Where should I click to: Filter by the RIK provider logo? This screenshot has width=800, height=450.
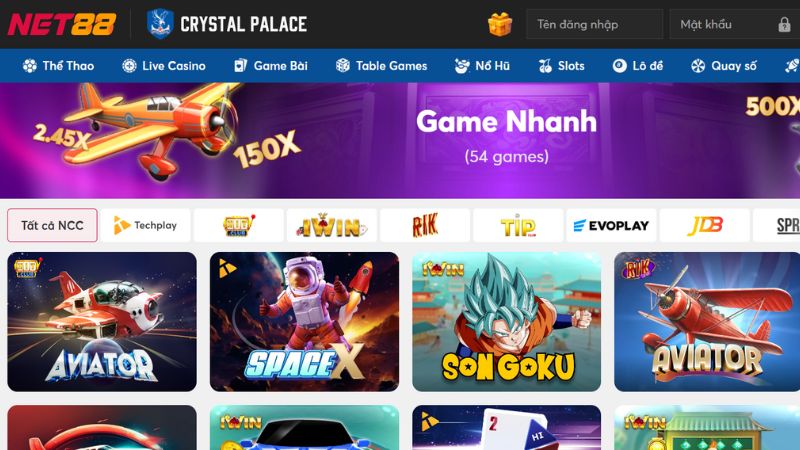(424, 225)
